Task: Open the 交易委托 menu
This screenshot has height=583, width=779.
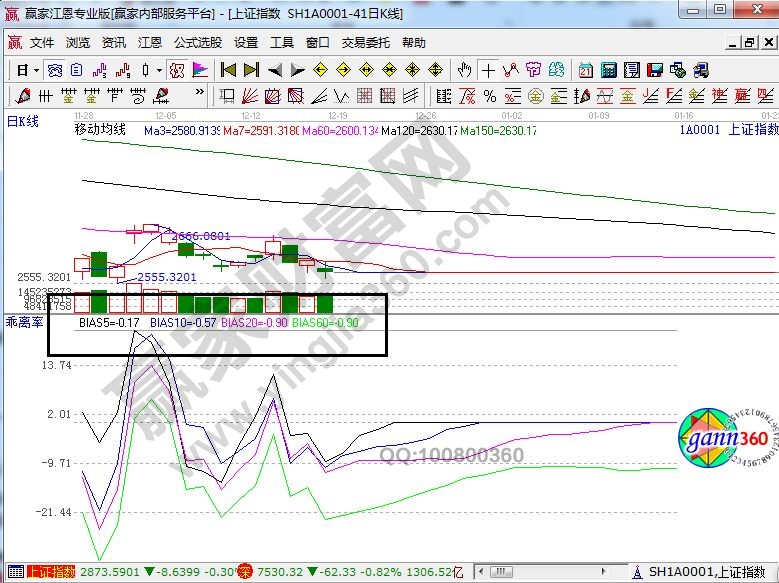Action: [366, 43]
